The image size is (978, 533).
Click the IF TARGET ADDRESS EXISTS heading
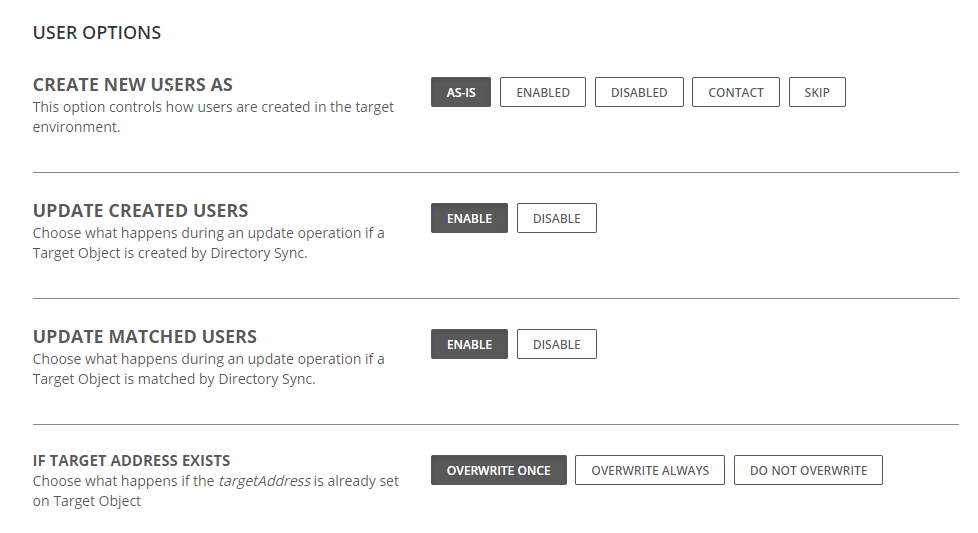pos(132,461)
